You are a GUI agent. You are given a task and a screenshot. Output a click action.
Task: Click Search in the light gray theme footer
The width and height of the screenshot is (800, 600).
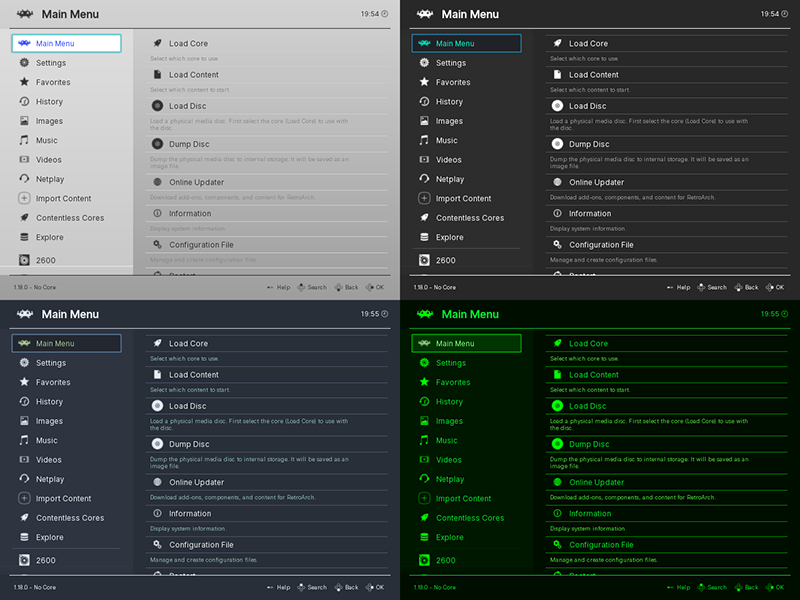312,287
